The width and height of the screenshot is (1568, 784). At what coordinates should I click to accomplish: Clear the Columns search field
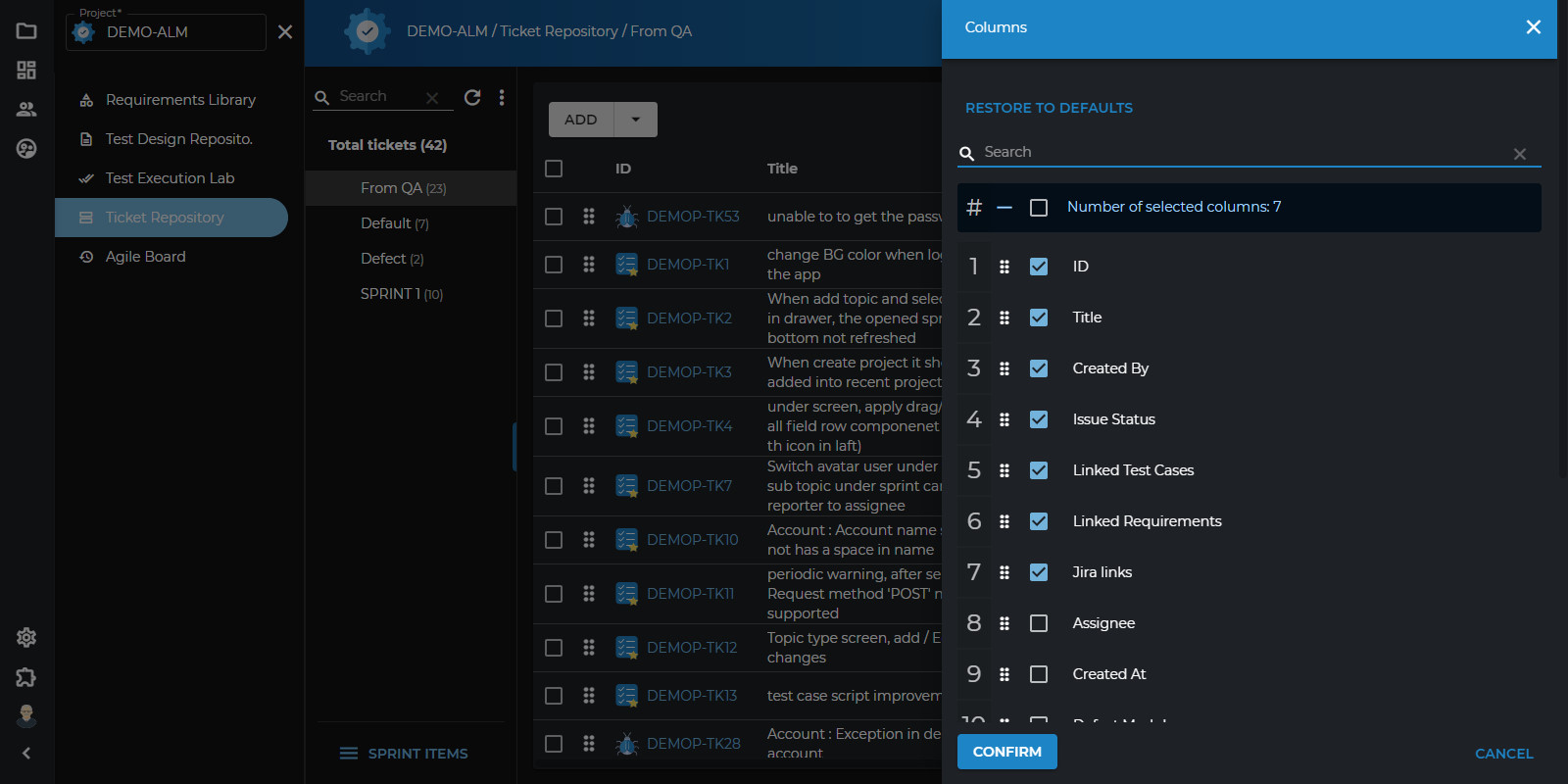[x=1520, y=154]
